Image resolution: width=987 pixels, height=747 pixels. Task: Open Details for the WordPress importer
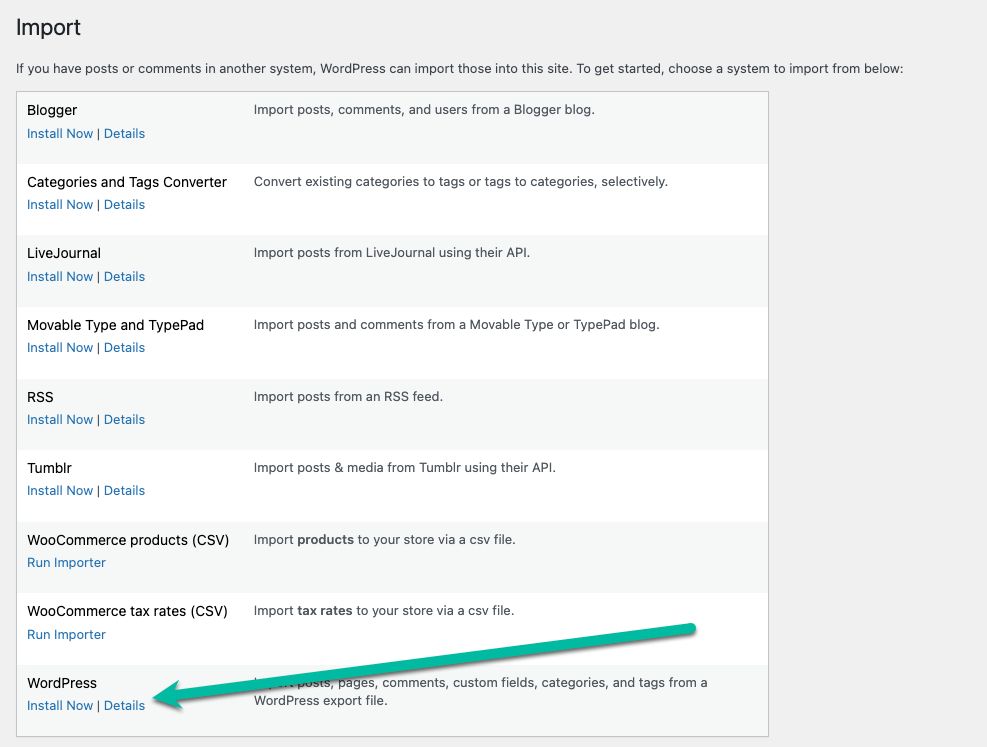point(124,705)
